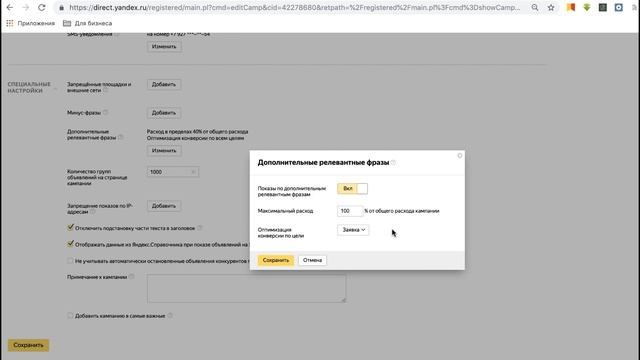The image size is (640, 360).
Task: Open the orange bookmark extension icon
Action: pyautogui.click(x=571, y=7)
